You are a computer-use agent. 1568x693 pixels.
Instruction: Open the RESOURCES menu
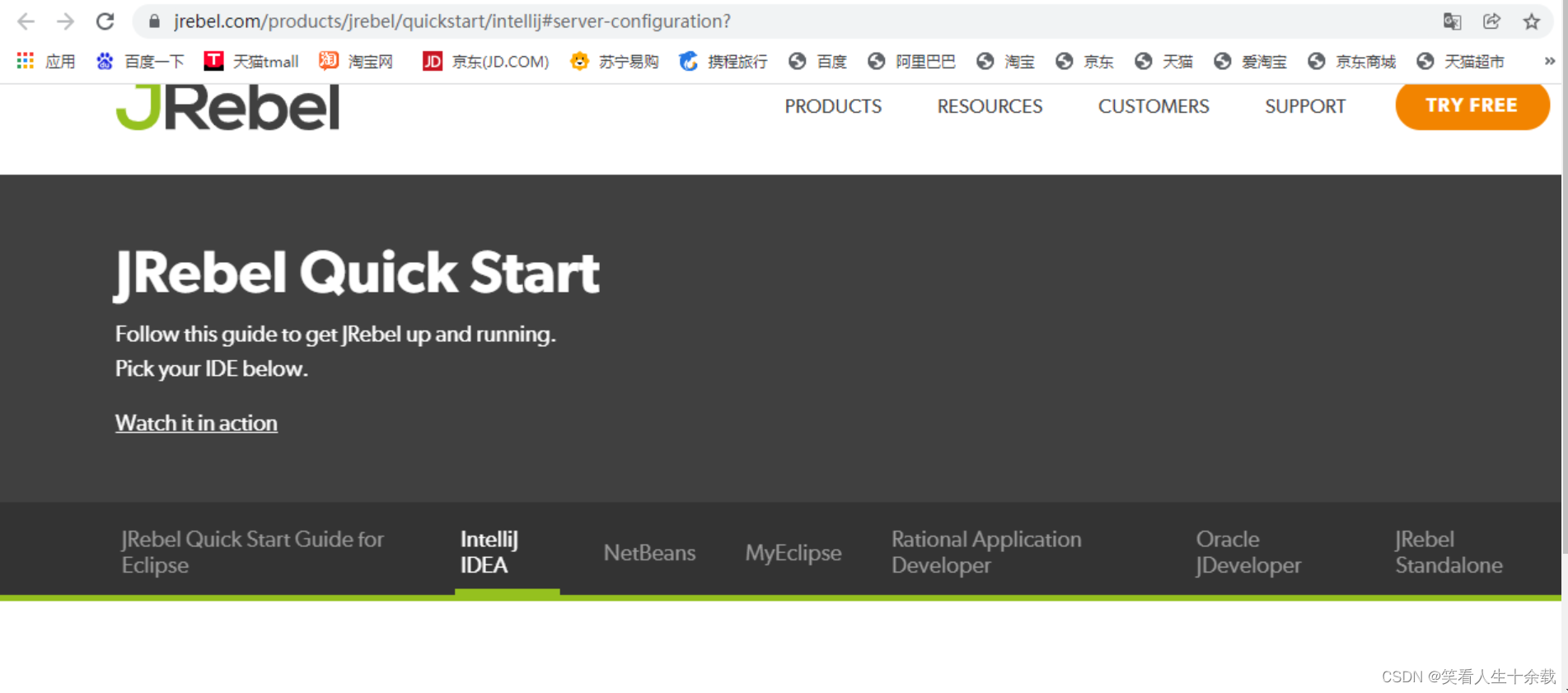[990, 106]
